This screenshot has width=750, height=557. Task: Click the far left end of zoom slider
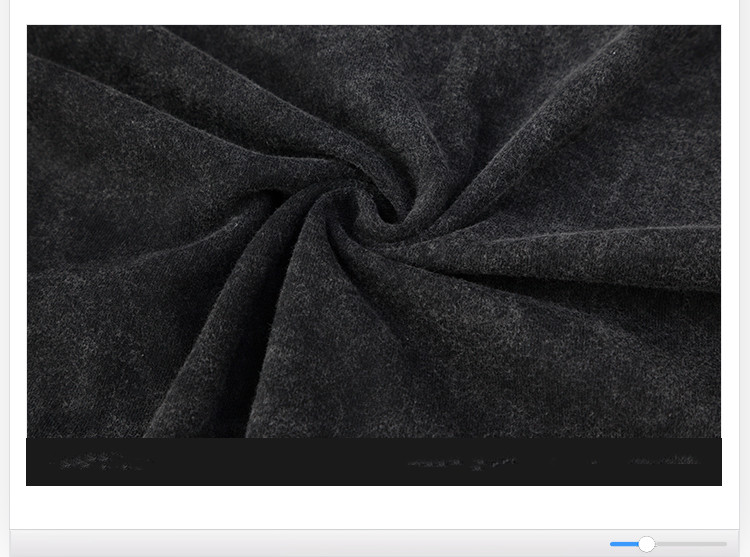612,544
